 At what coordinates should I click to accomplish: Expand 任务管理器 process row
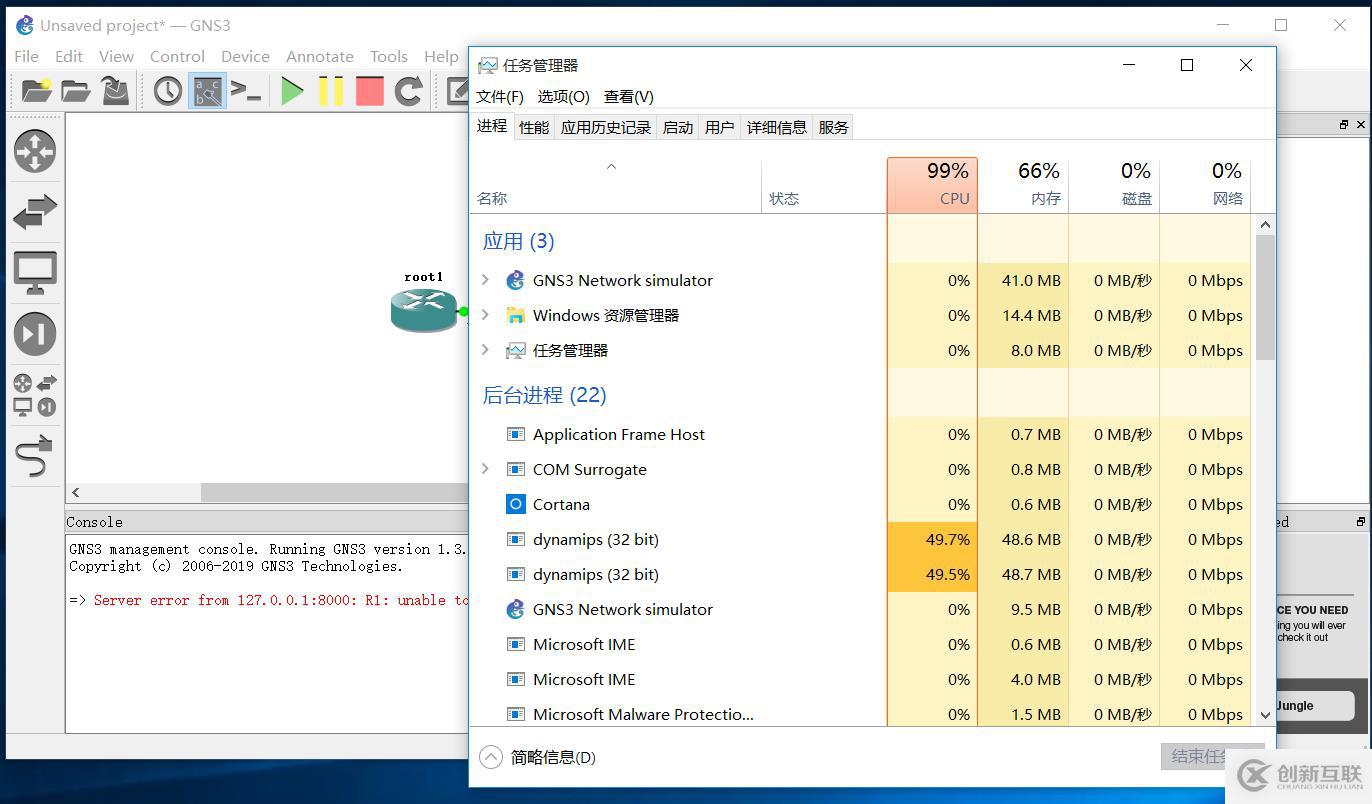[486, 350]
